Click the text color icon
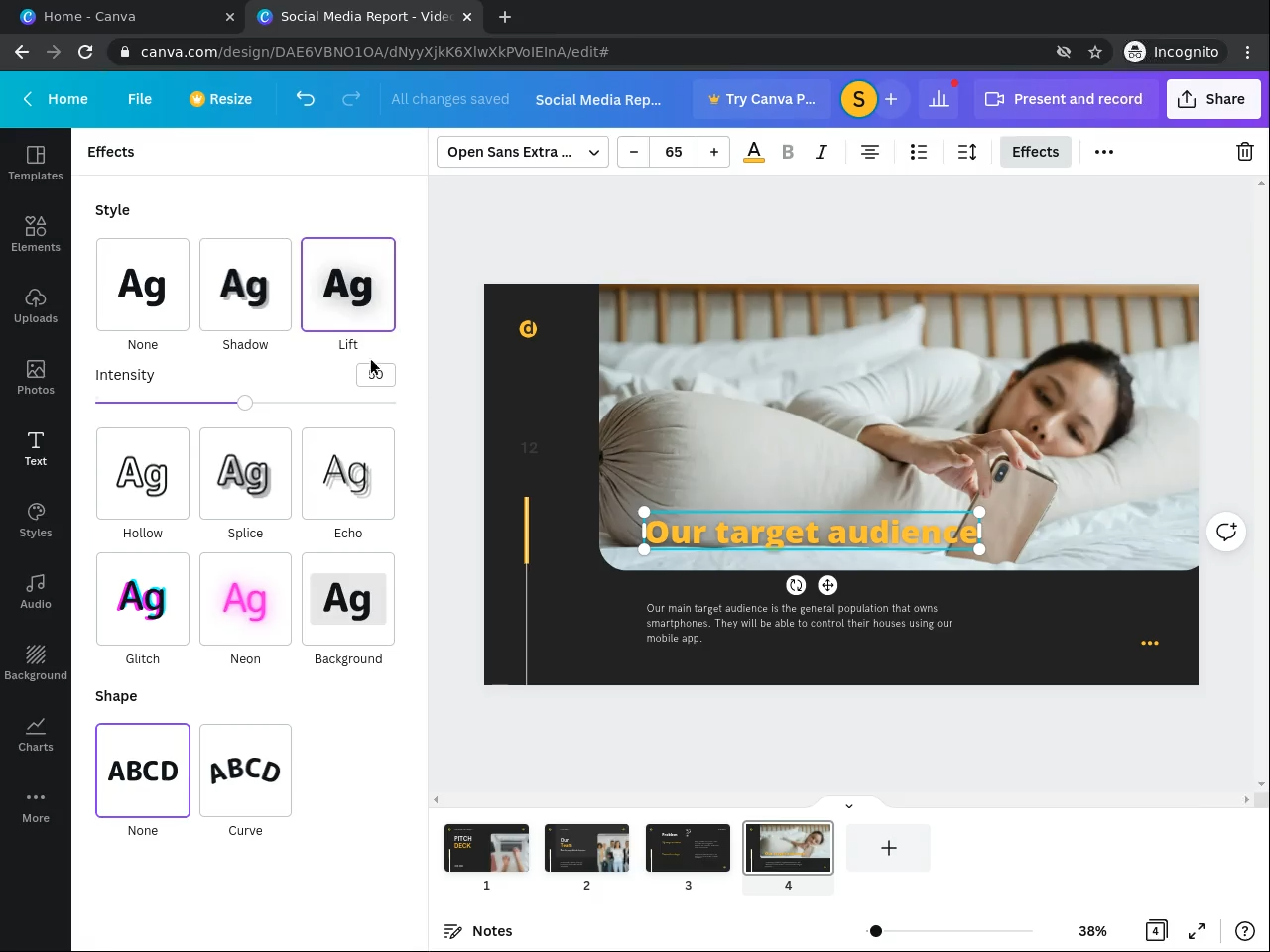The width and height of the screenshot is (1270, 952). pyautogui.click(x=754, y=152)
